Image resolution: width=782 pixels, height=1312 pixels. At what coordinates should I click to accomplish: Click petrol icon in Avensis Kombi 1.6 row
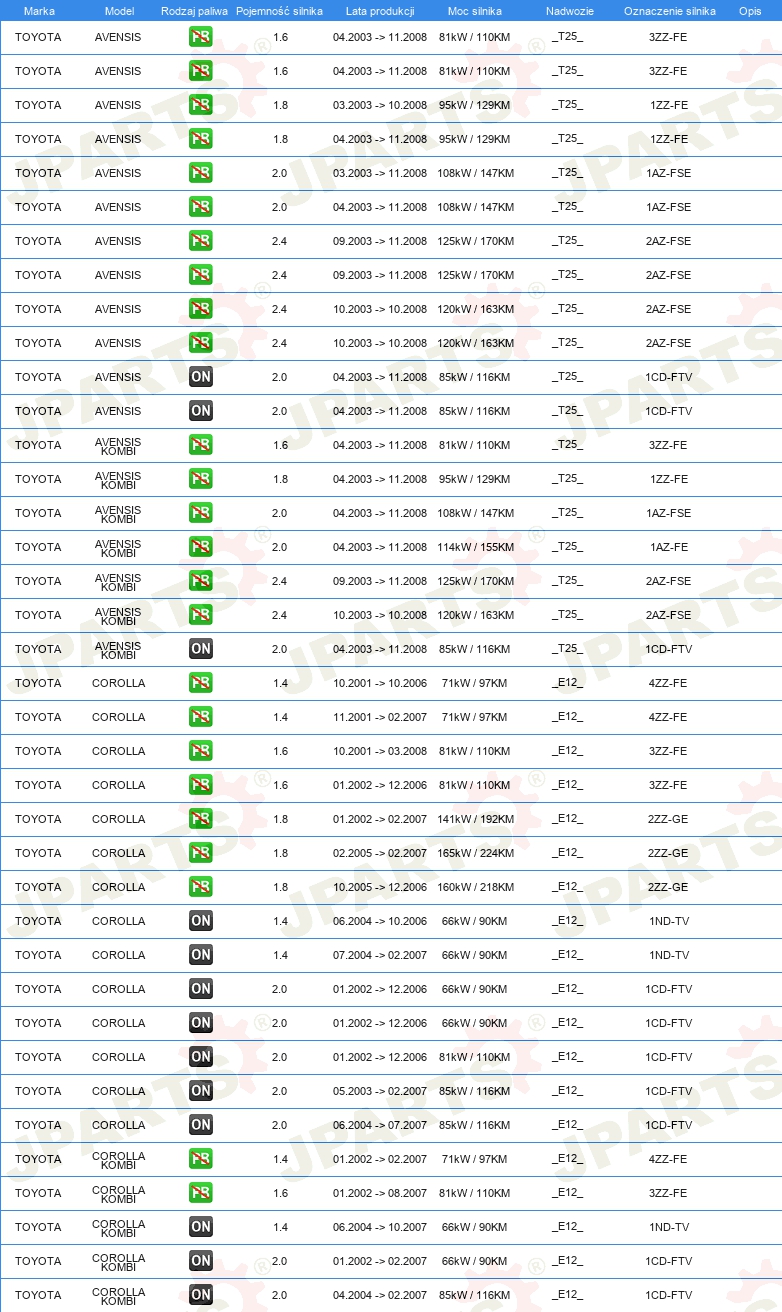pos(201,445)
